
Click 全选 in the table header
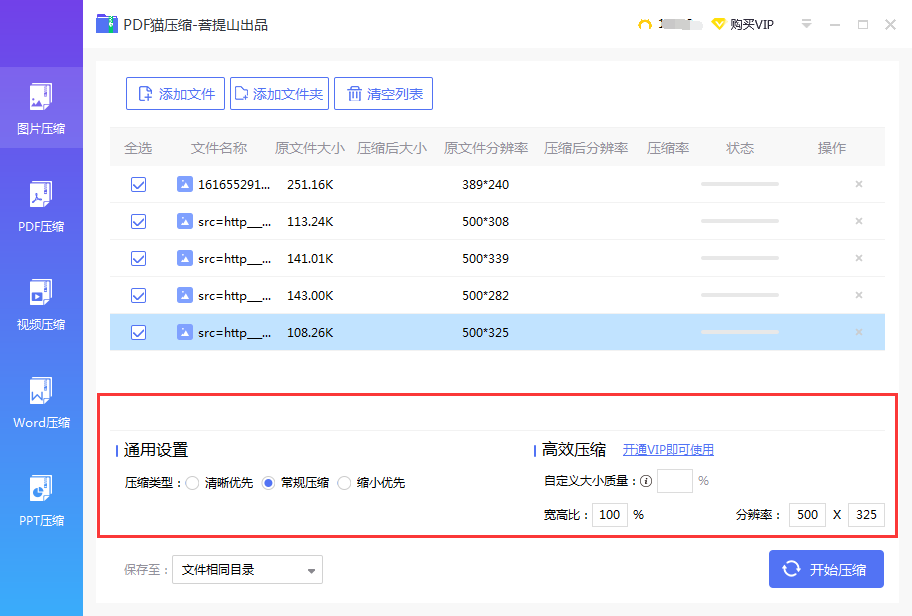pos(138,148)
